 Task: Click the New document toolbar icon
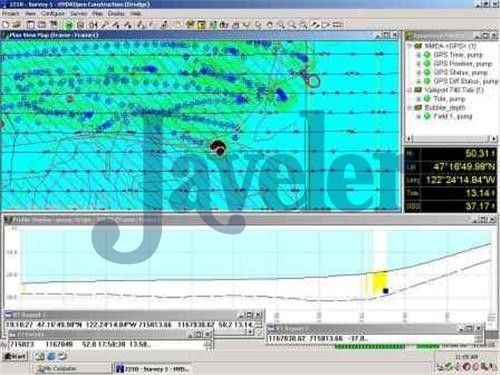coord(6,24)
